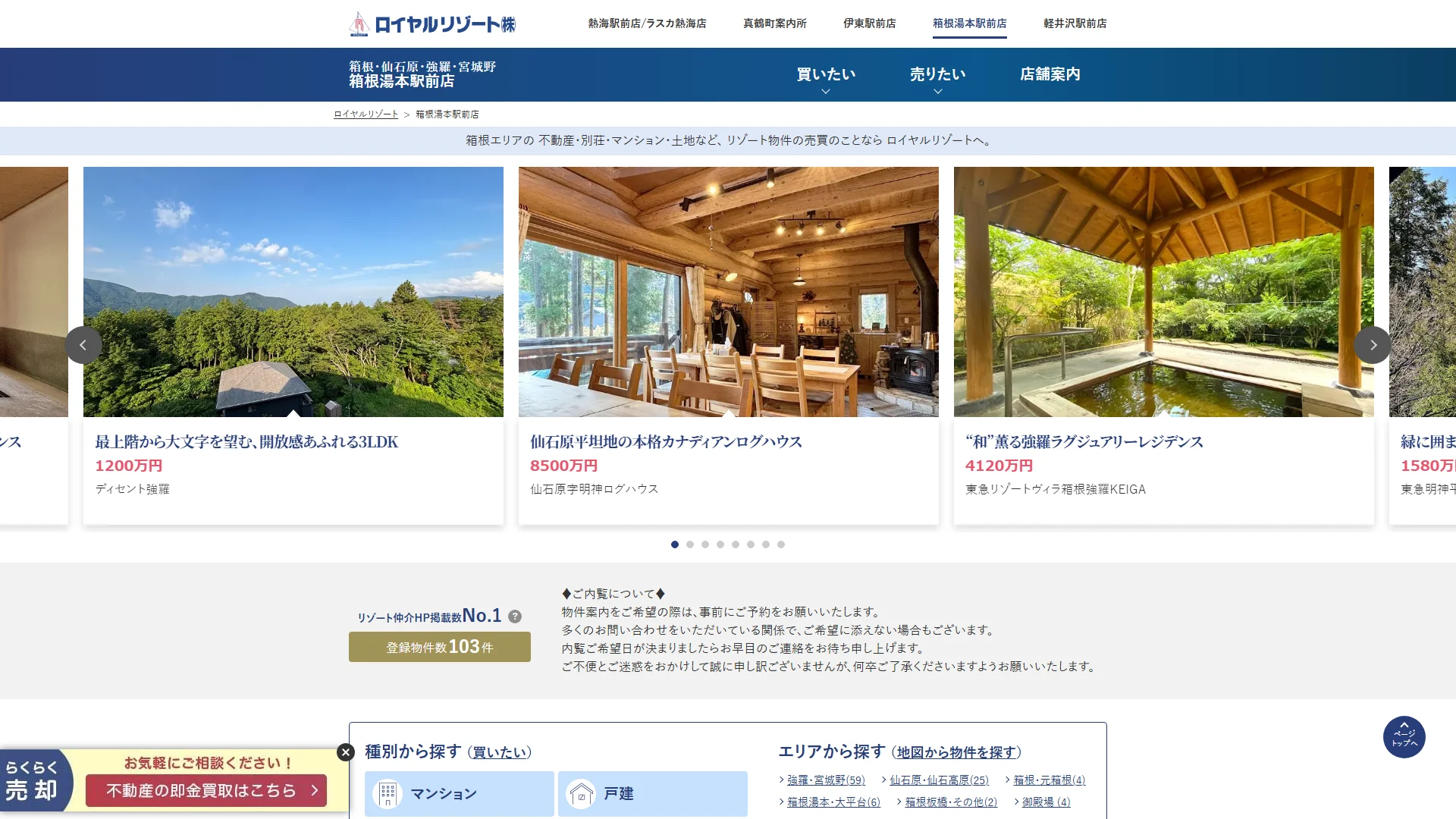This screenshot has height=819, width=1456.
Task: Open listing "和"薫る強羅ラグジュアリーレジデンス
Action: point(1084,442)
